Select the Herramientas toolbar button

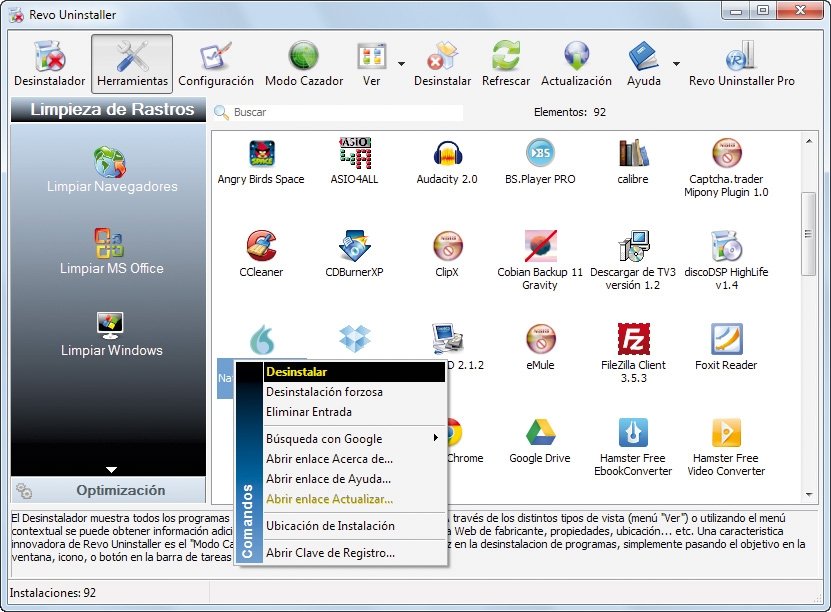[132, 64]
